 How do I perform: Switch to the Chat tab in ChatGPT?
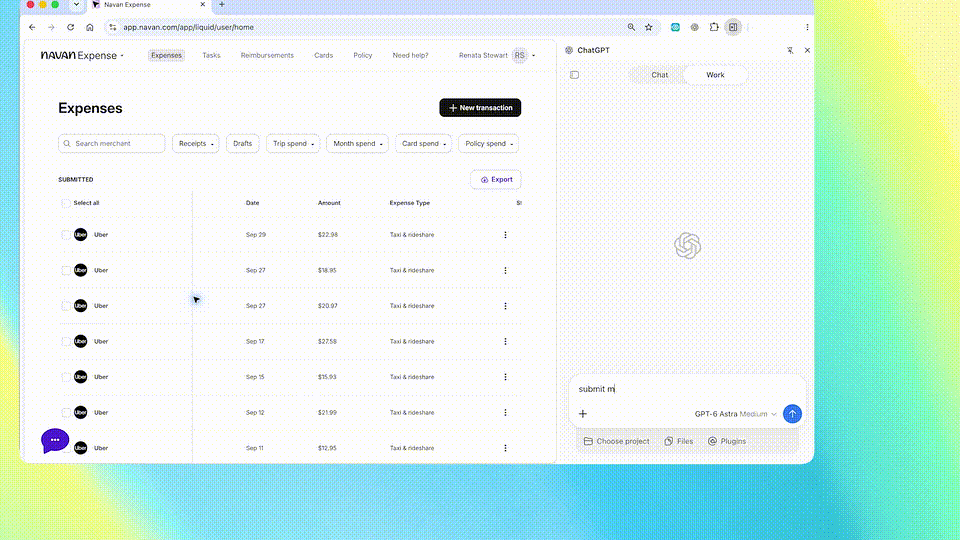point(659,75)
